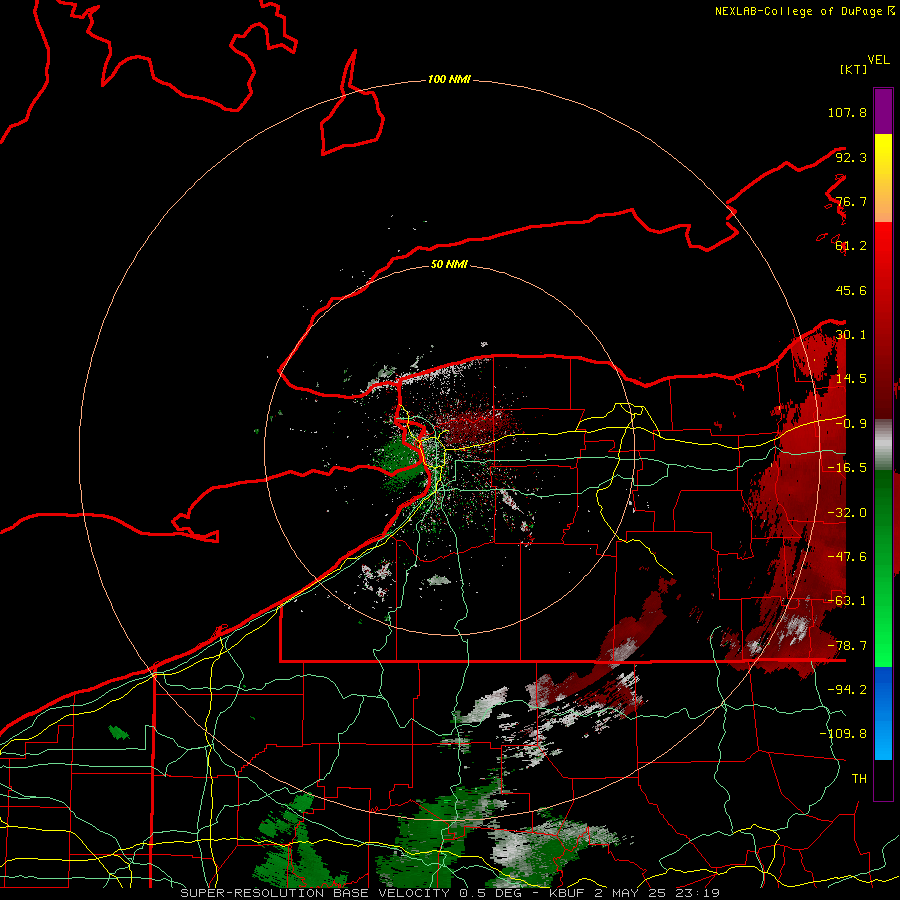900x900 pixels.
Task: Click the 45.6 legend value
Action: (x=851, y=290)
